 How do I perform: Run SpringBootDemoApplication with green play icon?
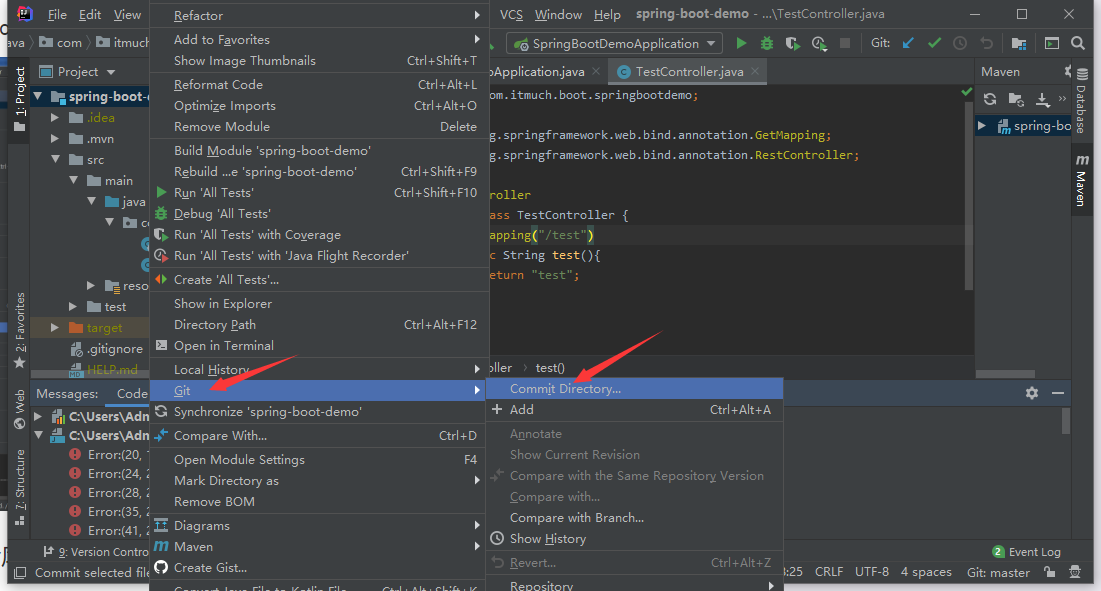click(741, 44)
